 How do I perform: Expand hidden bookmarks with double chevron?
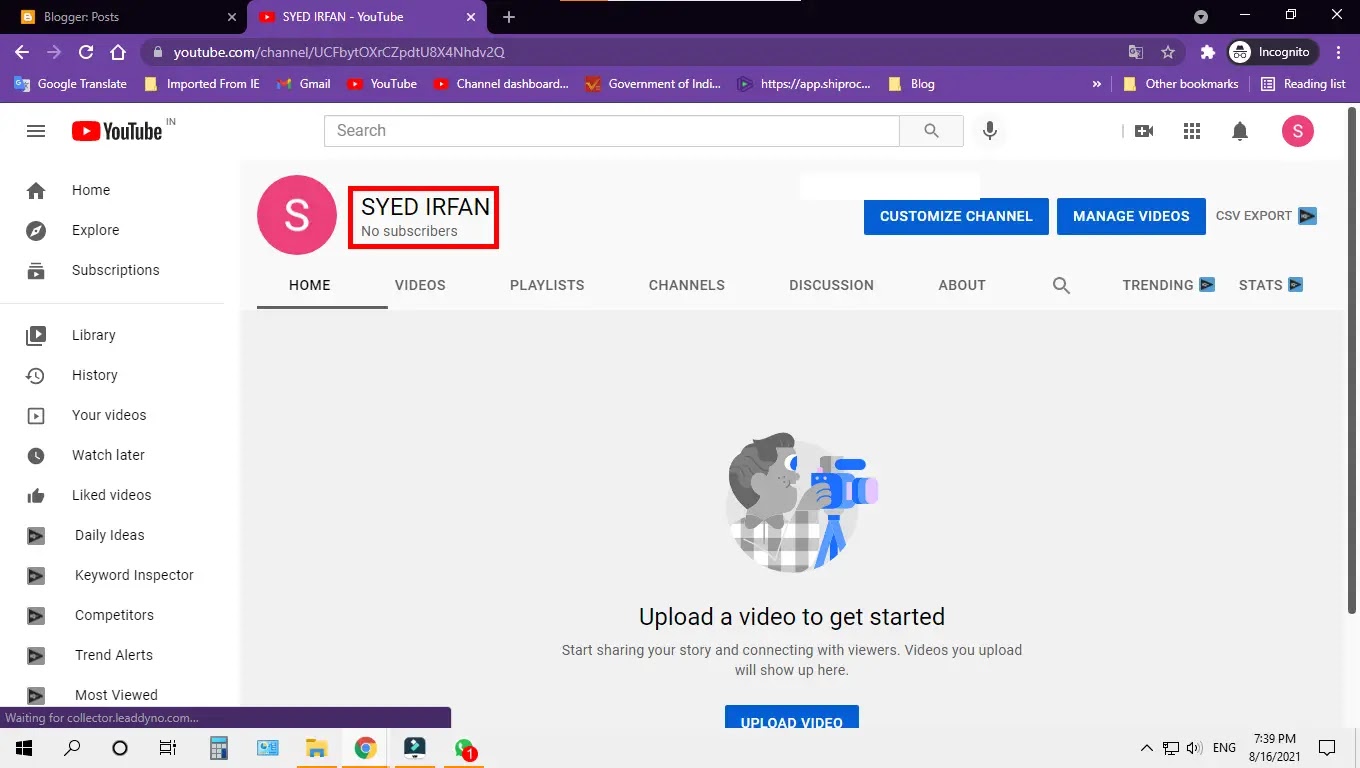coord(1096,84)
